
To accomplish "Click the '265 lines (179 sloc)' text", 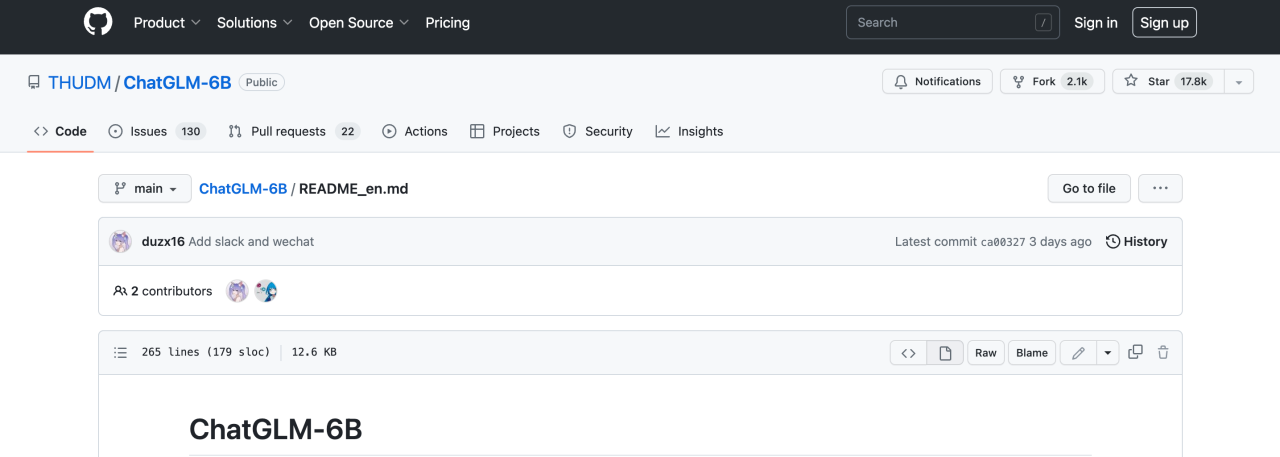I will [206, 353].
